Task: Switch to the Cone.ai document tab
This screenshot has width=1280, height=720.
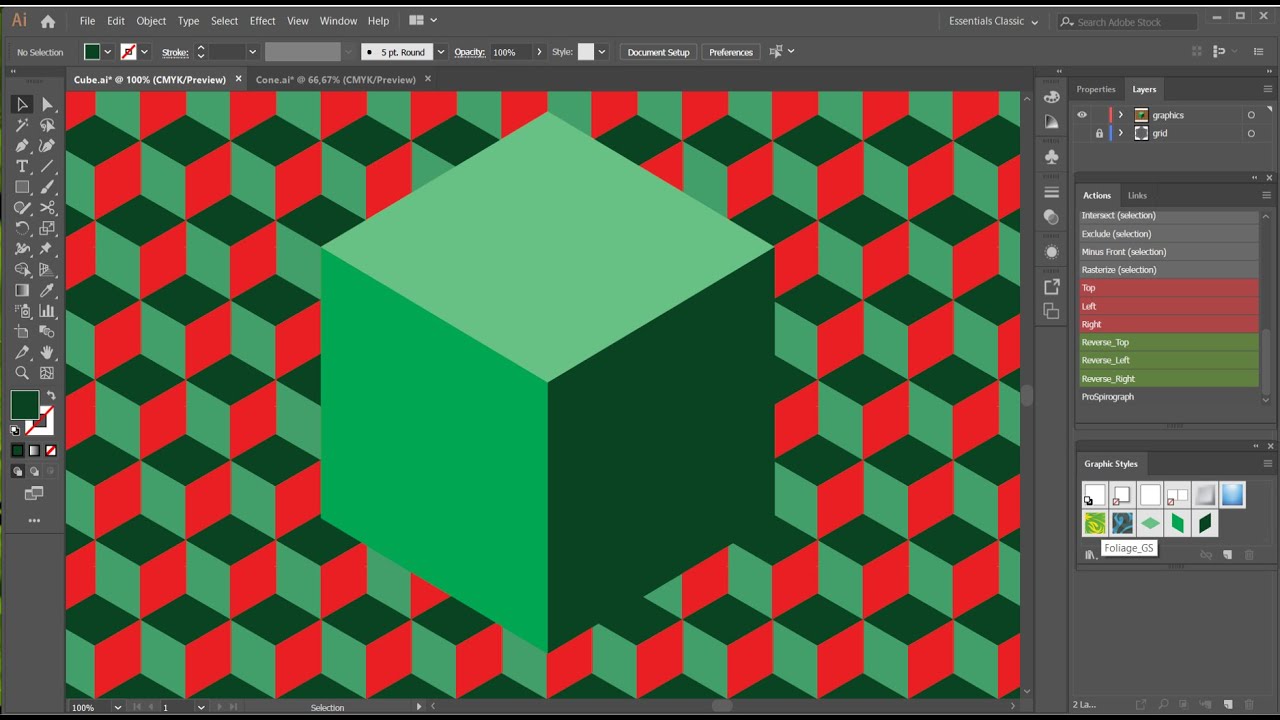Action: (x=336, y=79)
